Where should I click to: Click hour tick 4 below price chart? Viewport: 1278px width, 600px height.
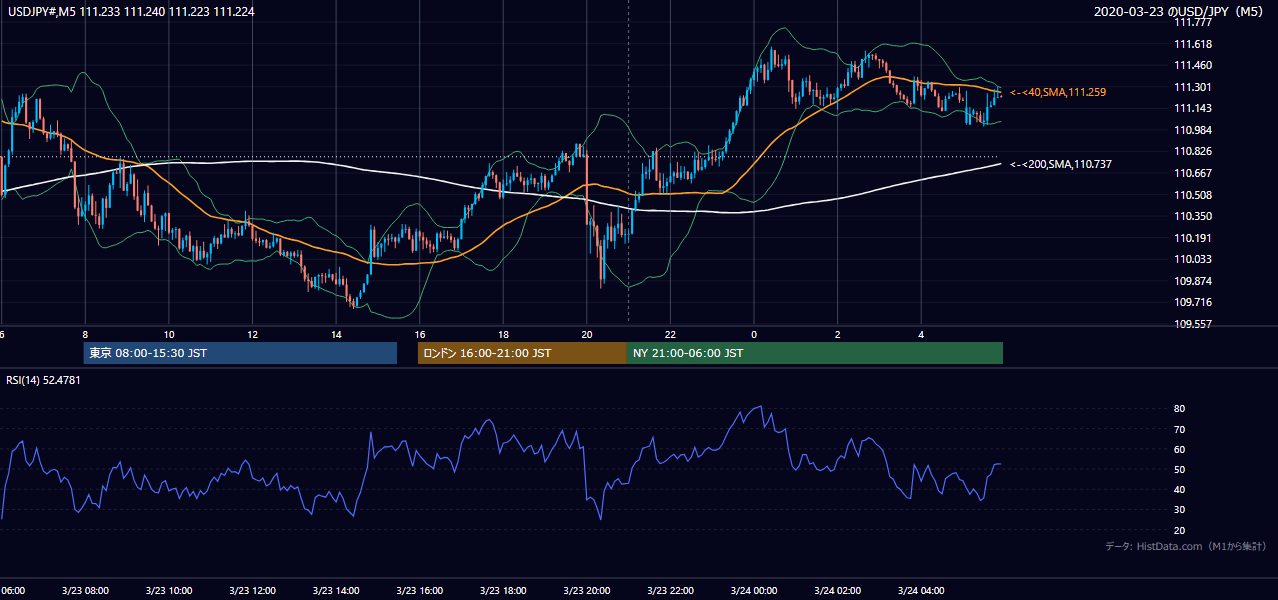(922, 335)
